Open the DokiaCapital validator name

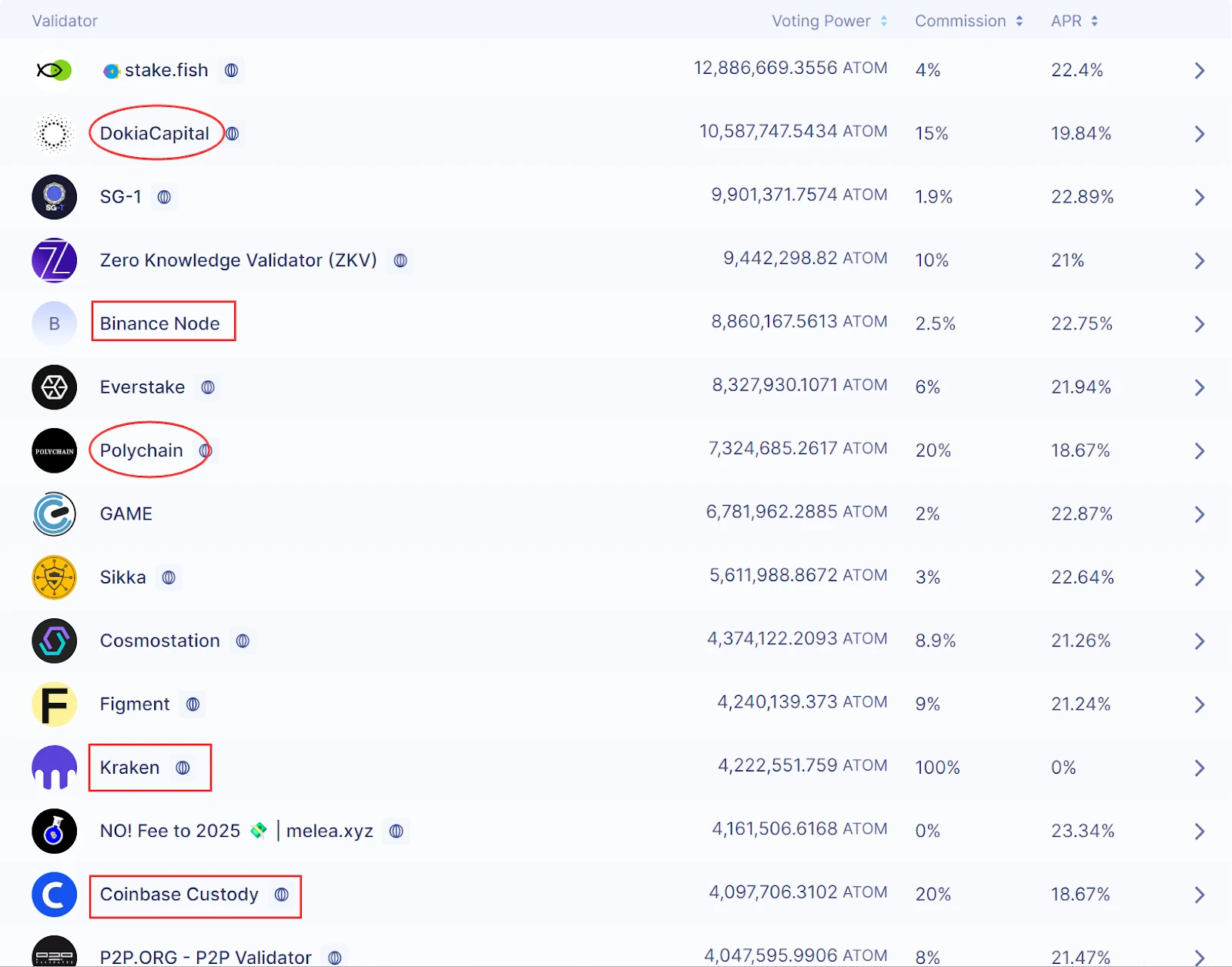(155, 134)
